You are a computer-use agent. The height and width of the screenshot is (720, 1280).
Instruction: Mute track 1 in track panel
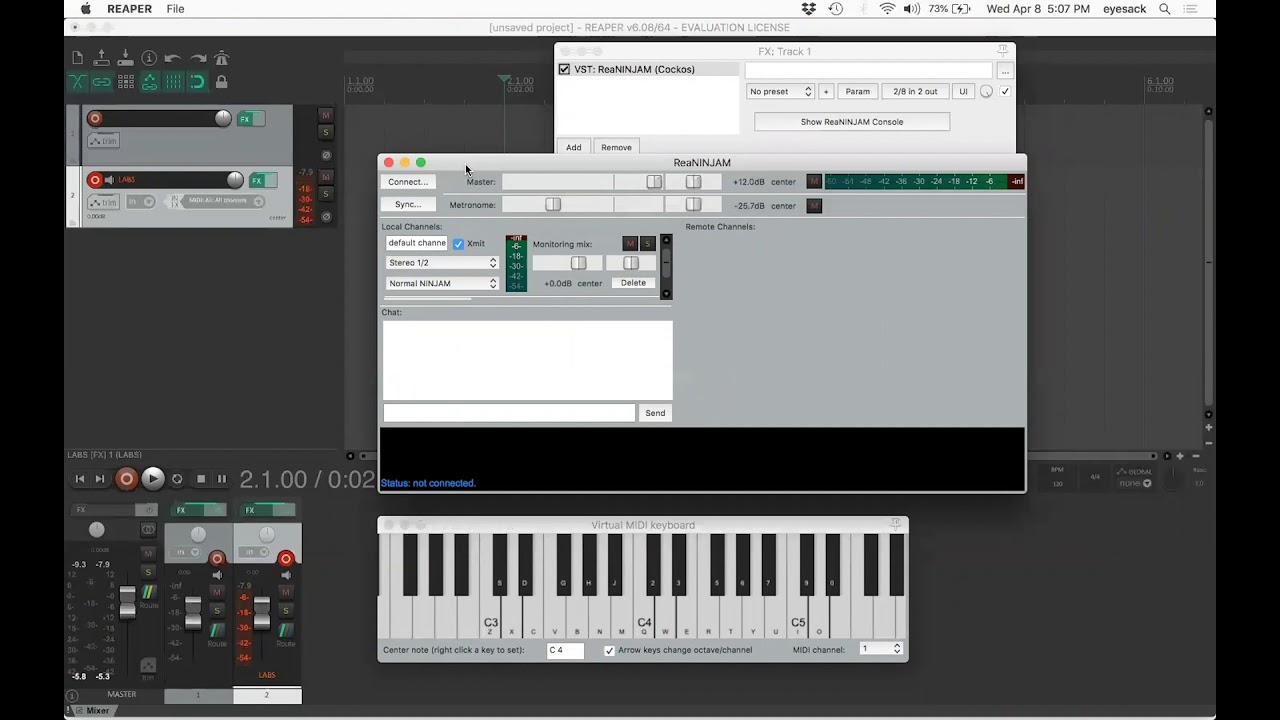(325, 115)
